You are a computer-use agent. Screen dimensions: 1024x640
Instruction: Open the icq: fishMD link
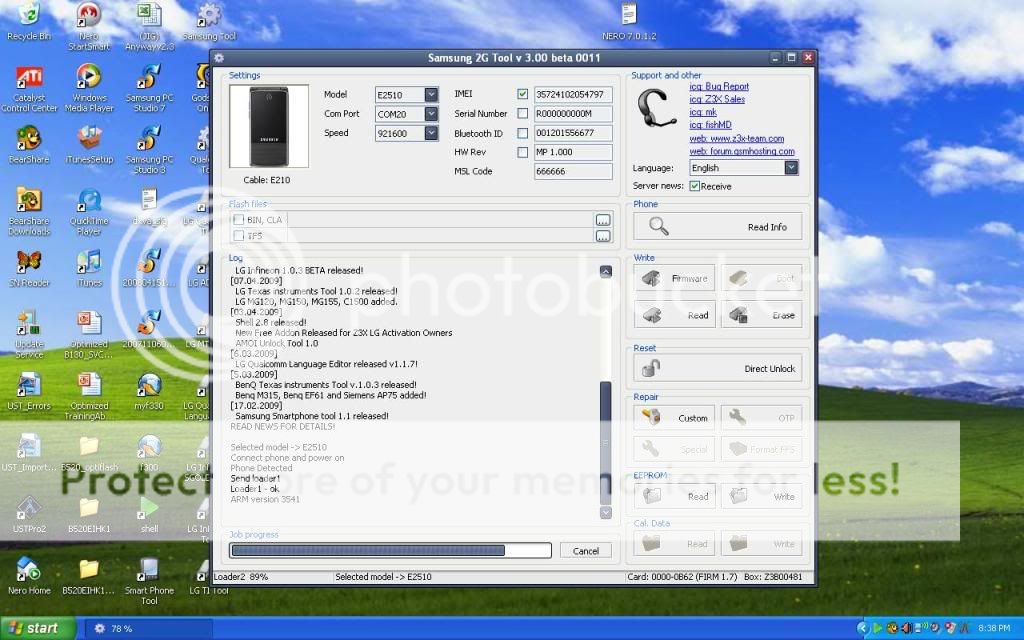(711, 125)
